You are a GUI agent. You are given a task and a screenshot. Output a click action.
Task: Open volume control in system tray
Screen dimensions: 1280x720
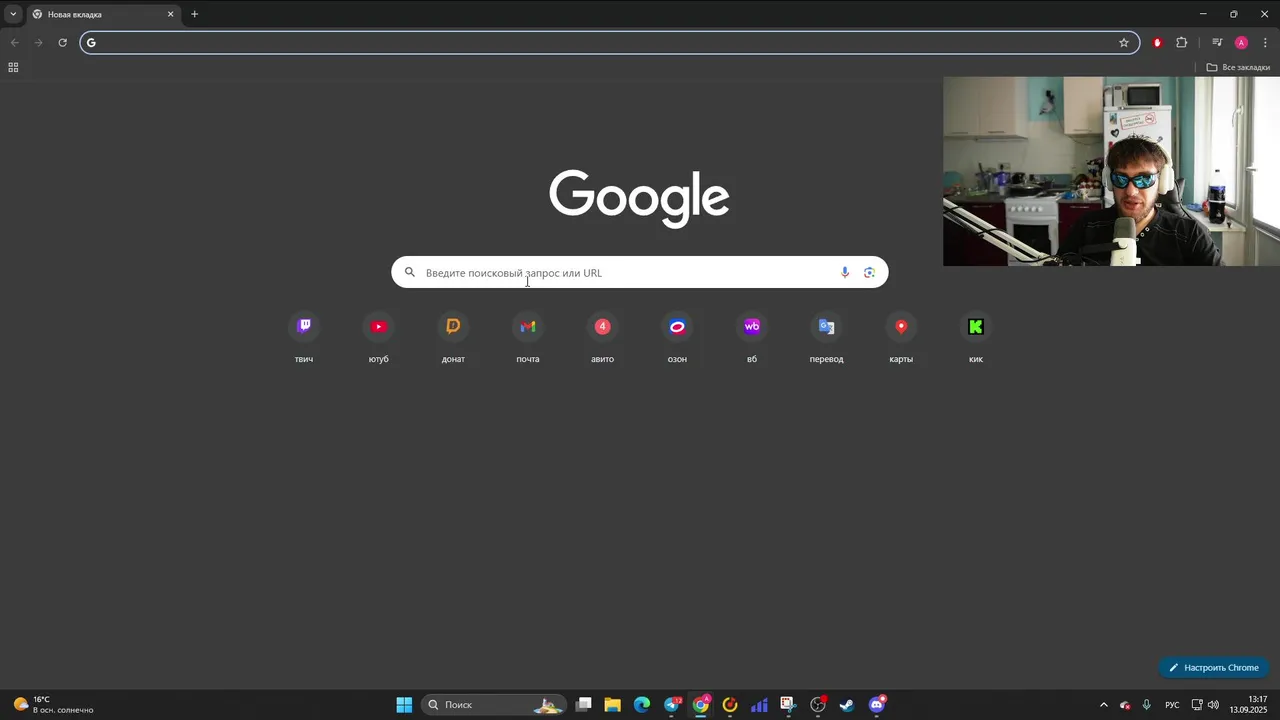1213,705
